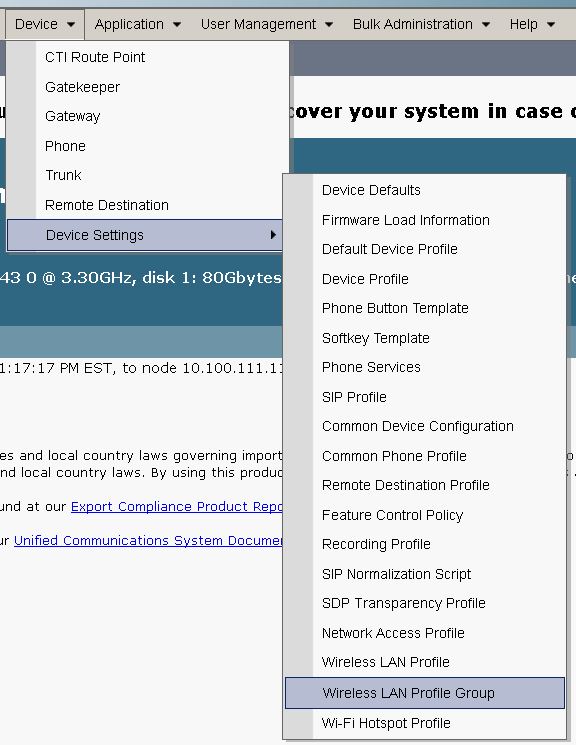Open Export Compliance Product Report link

pyautogui.click(x=177, y=507)
